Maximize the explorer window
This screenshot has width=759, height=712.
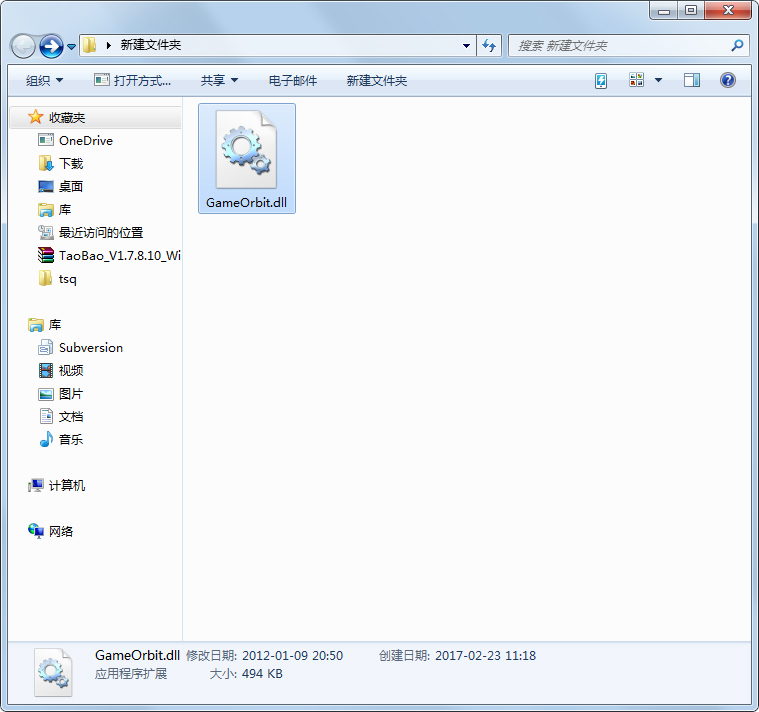tap(691, 11)
